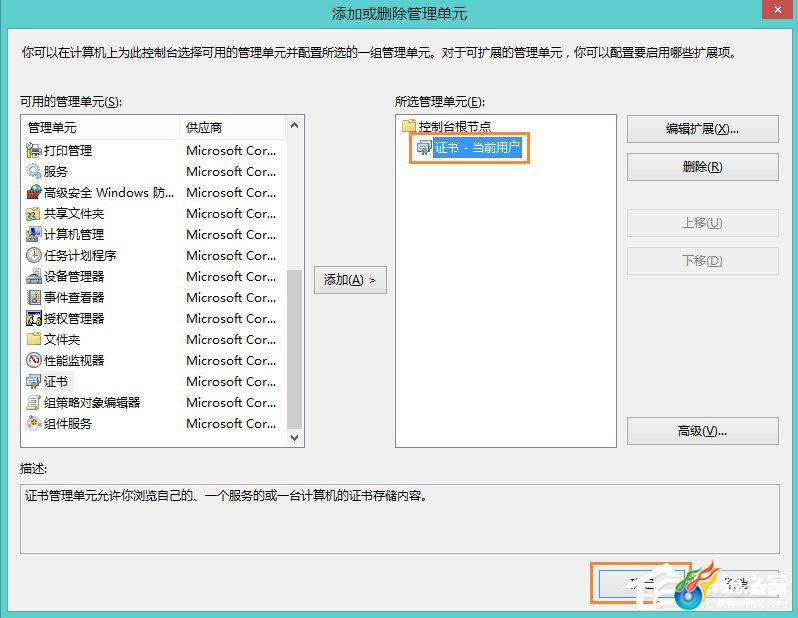
Task: Click the 证书 - 当前用户 certificate icon
Action: (x=424, y=148)
